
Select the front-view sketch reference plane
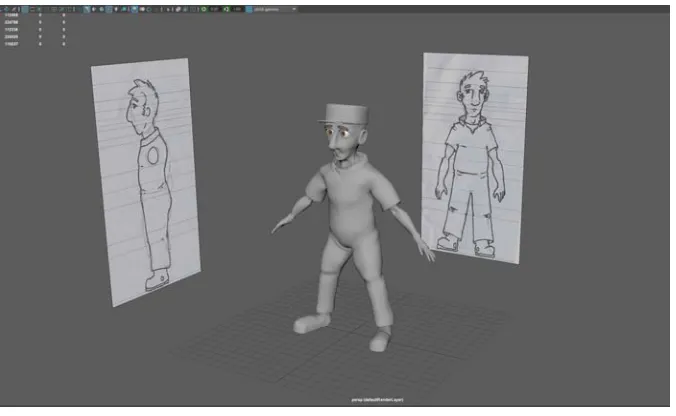475,158
